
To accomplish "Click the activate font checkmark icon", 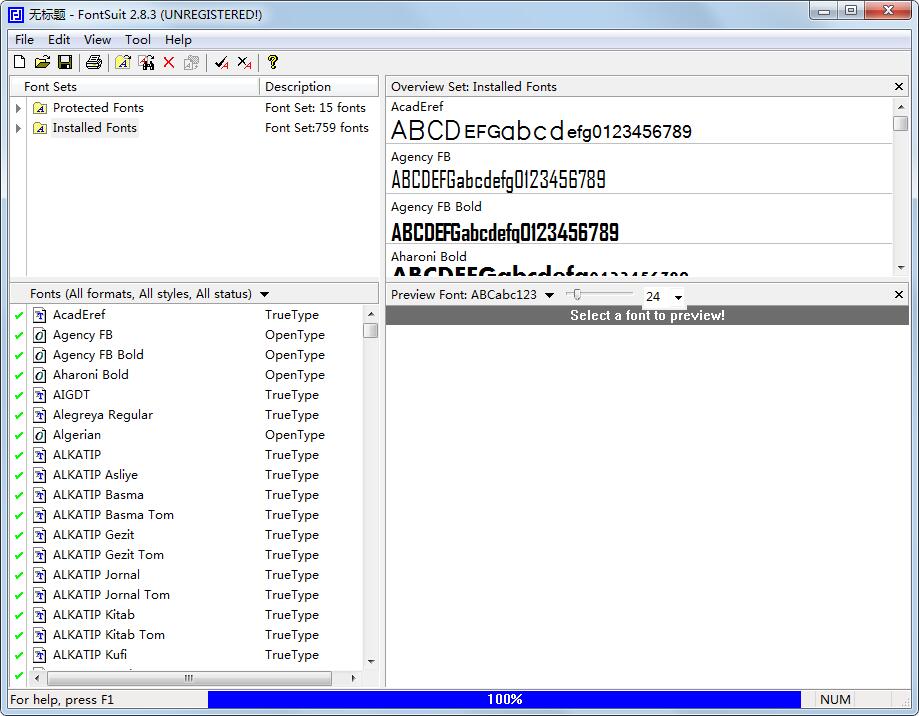I will coord(221,63).
